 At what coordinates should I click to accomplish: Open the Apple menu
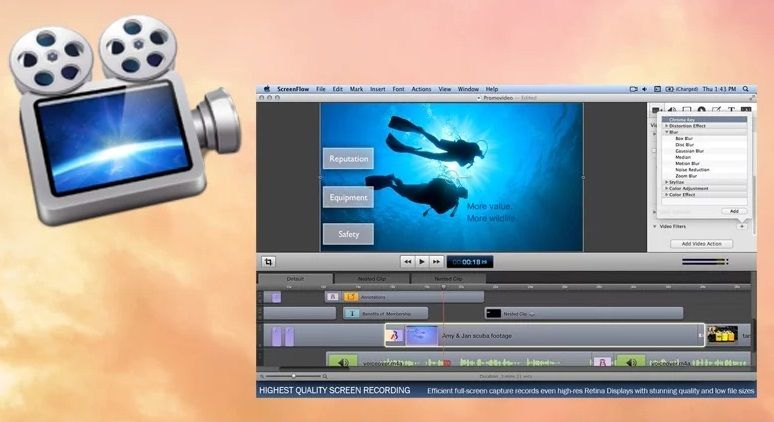coord(267,89)
